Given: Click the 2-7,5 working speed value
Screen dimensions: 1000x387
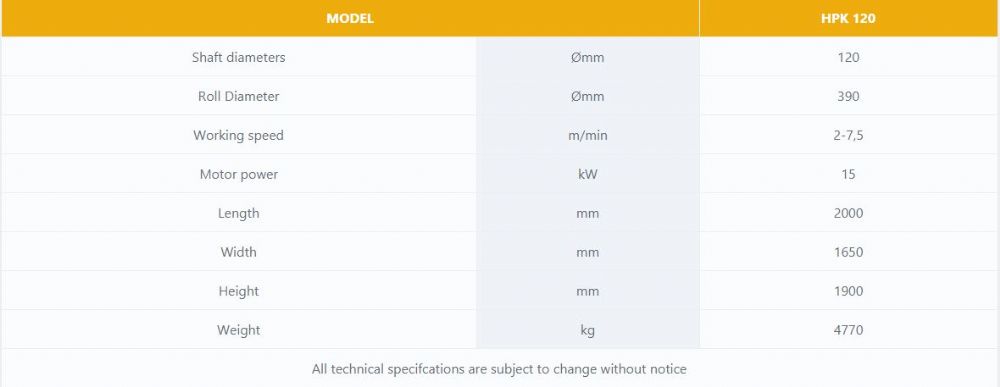Looking at the screenshot, I should 848,135.
